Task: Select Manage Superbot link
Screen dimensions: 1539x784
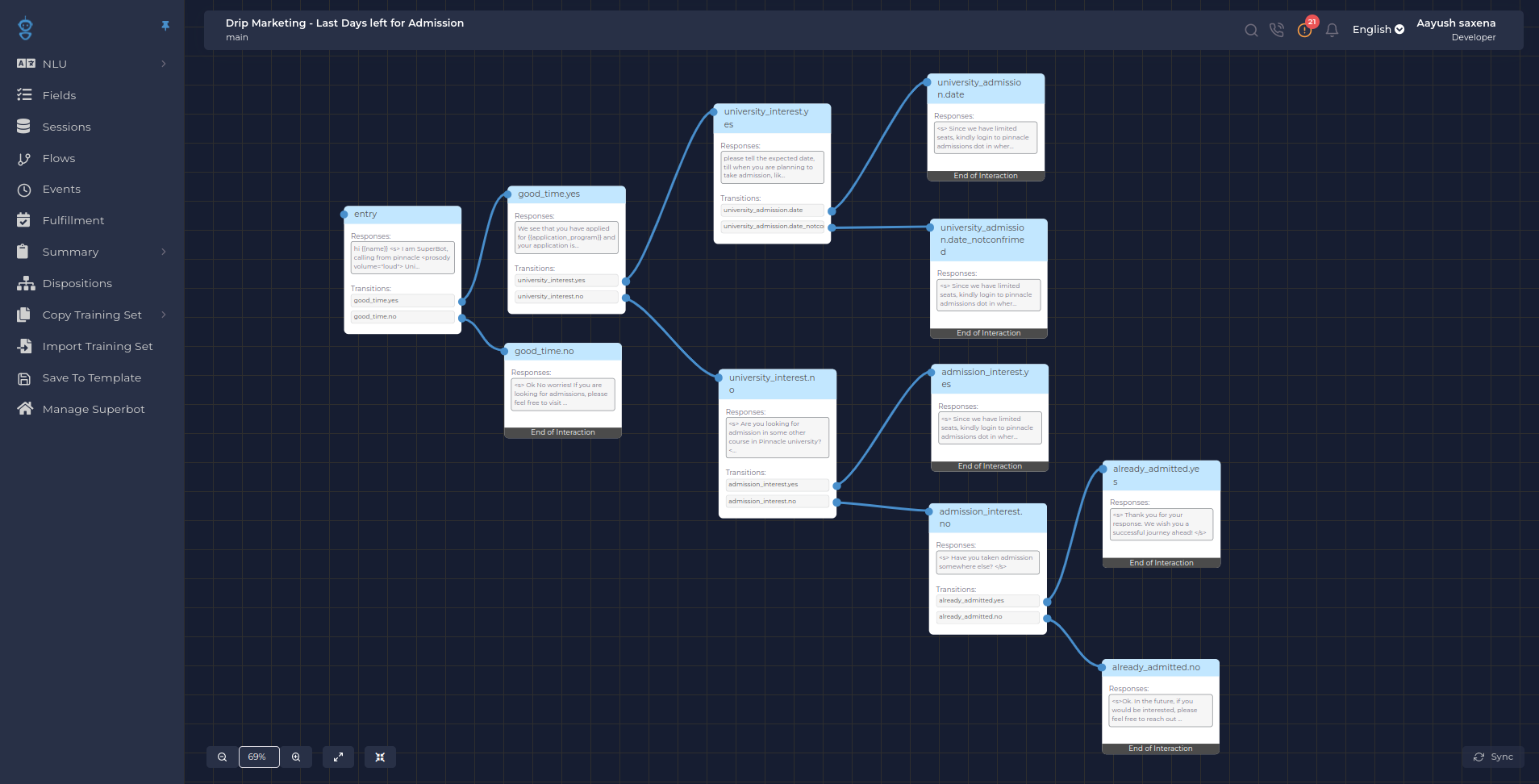Action: click(x=94, y=410)
